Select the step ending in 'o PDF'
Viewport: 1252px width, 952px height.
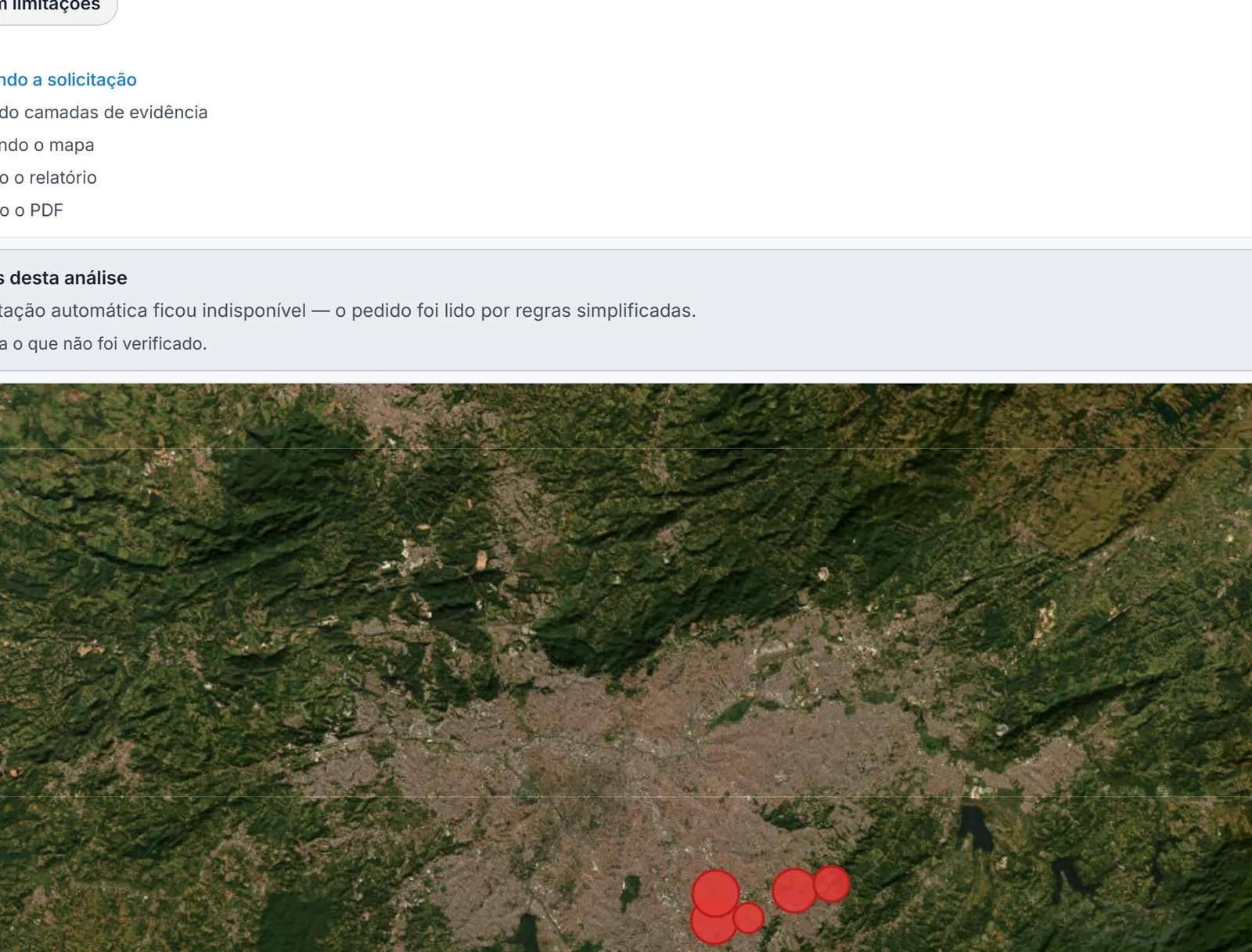pyautogui.click(x=31, y=210)
